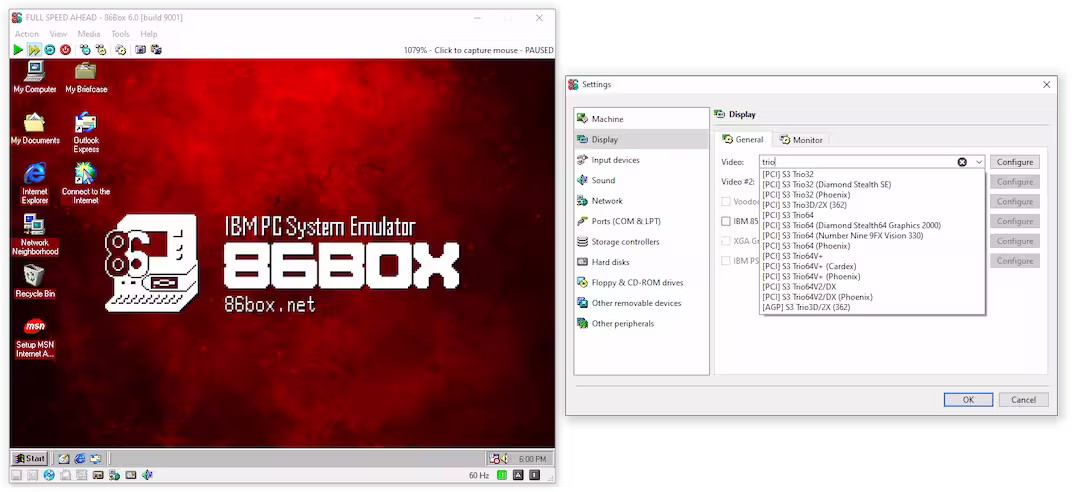Viewport: 1072px width, 492px height.
Task: Select the Connect to the Internet icon
Action: tap(86, 183)
